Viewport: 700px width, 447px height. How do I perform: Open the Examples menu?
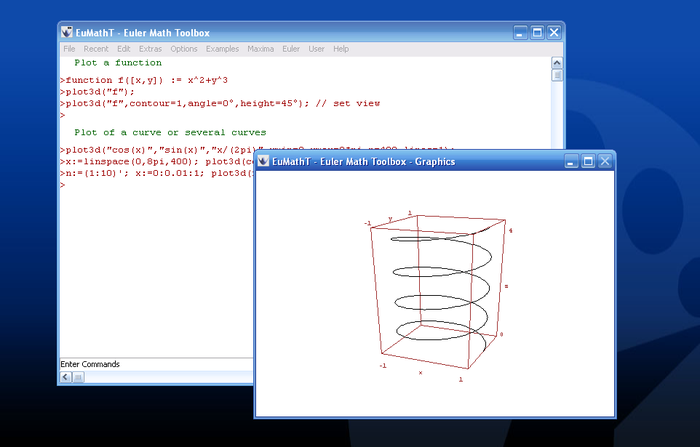coord(222,49)
